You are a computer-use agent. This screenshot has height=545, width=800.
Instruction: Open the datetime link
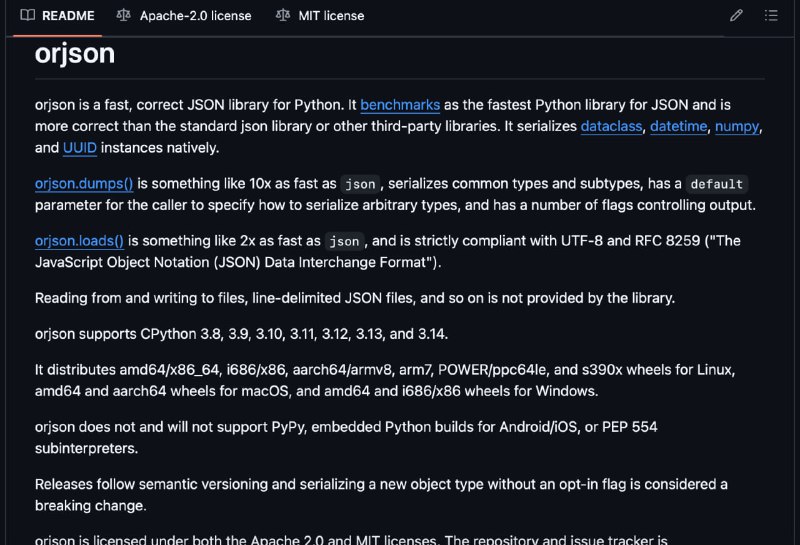(679, 127)
